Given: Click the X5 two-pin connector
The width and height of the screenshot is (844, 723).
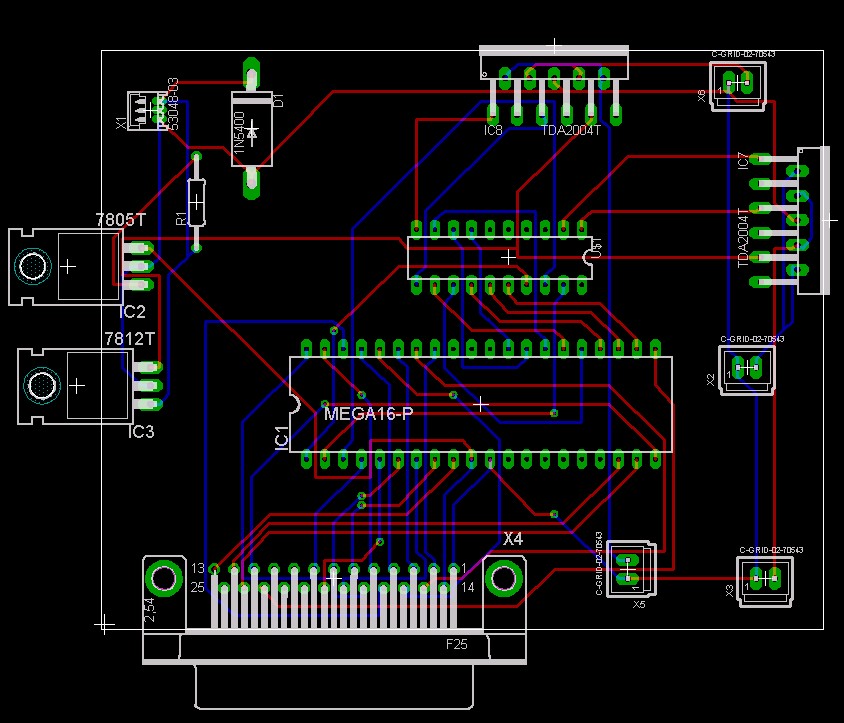Looking at the screenshot, I should point(630,571).
